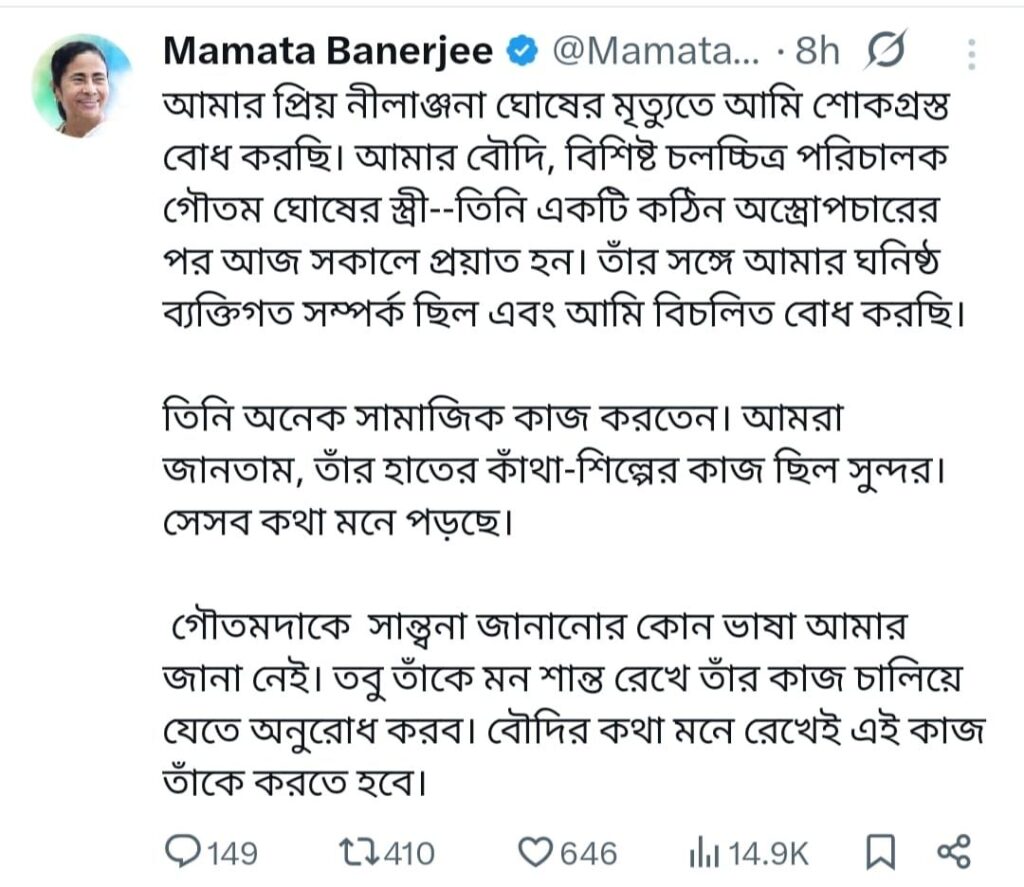This screenshot has height=887, width=1024.
Task: Open the view analytics bar chart icon
Action: pos(703,853)
